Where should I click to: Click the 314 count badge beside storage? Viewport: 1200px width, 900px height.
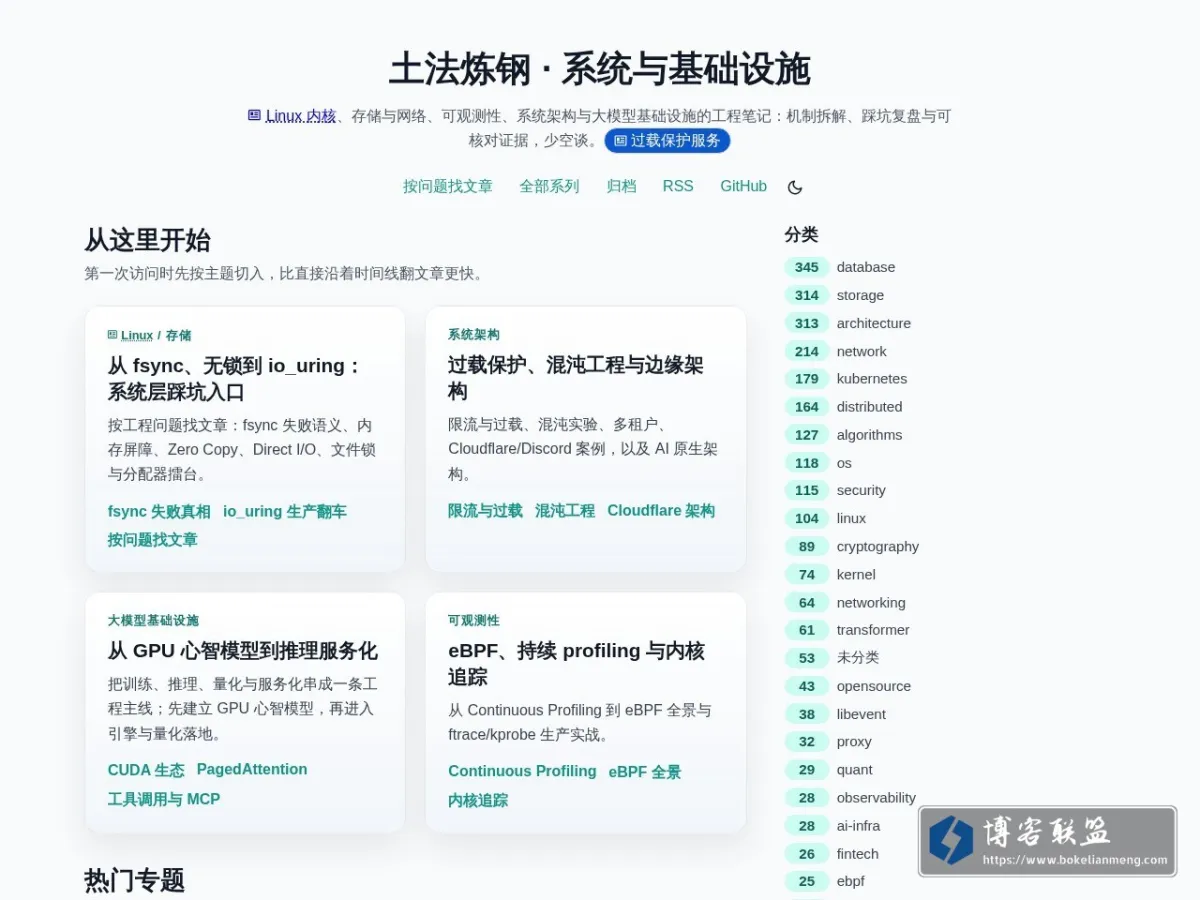(807, 295)
